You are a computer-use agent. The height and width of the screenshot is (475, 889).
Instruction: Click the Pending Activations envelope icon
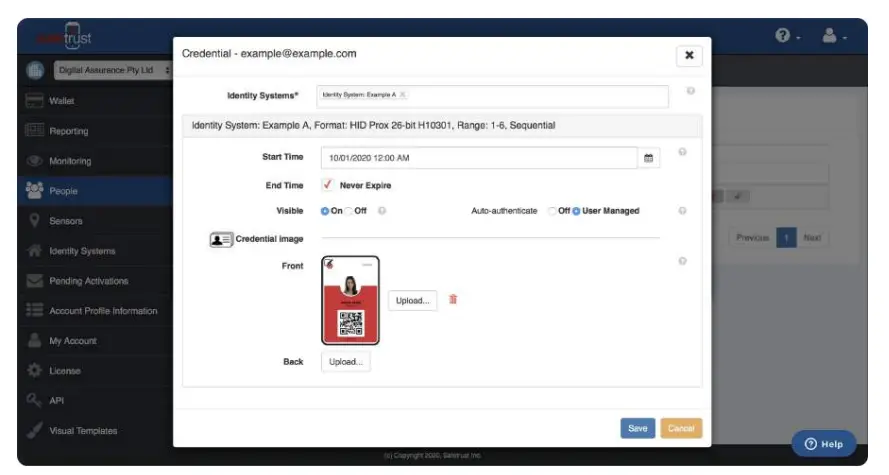[35, 281]
